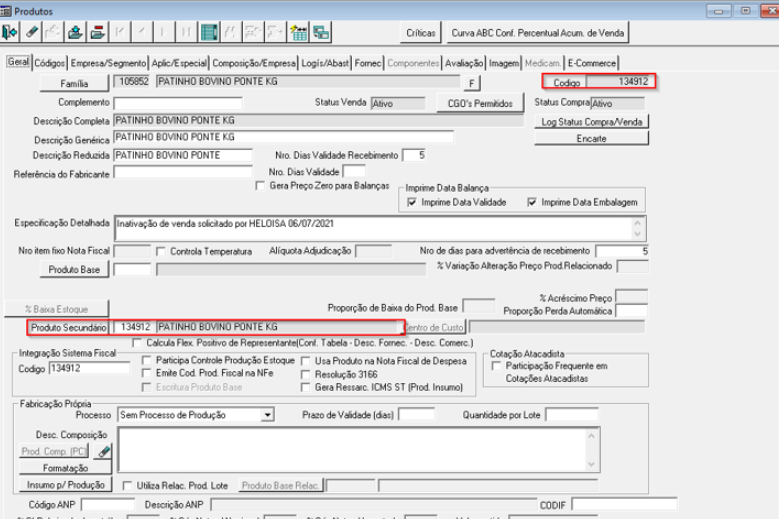This screenshot has height=519, width=779.
Task: Open the Logís/Abast tab
Action: tap(325, 63)
